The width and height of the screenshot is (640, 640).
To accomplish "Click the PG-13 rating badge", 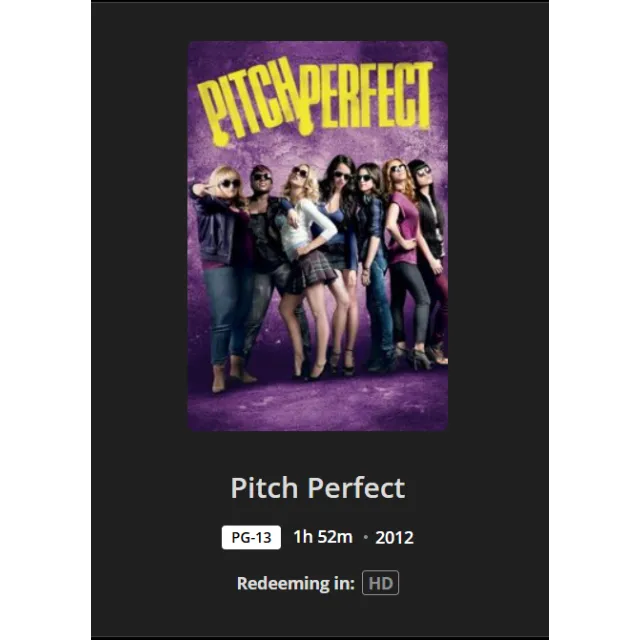I will [x=251, y=537].
